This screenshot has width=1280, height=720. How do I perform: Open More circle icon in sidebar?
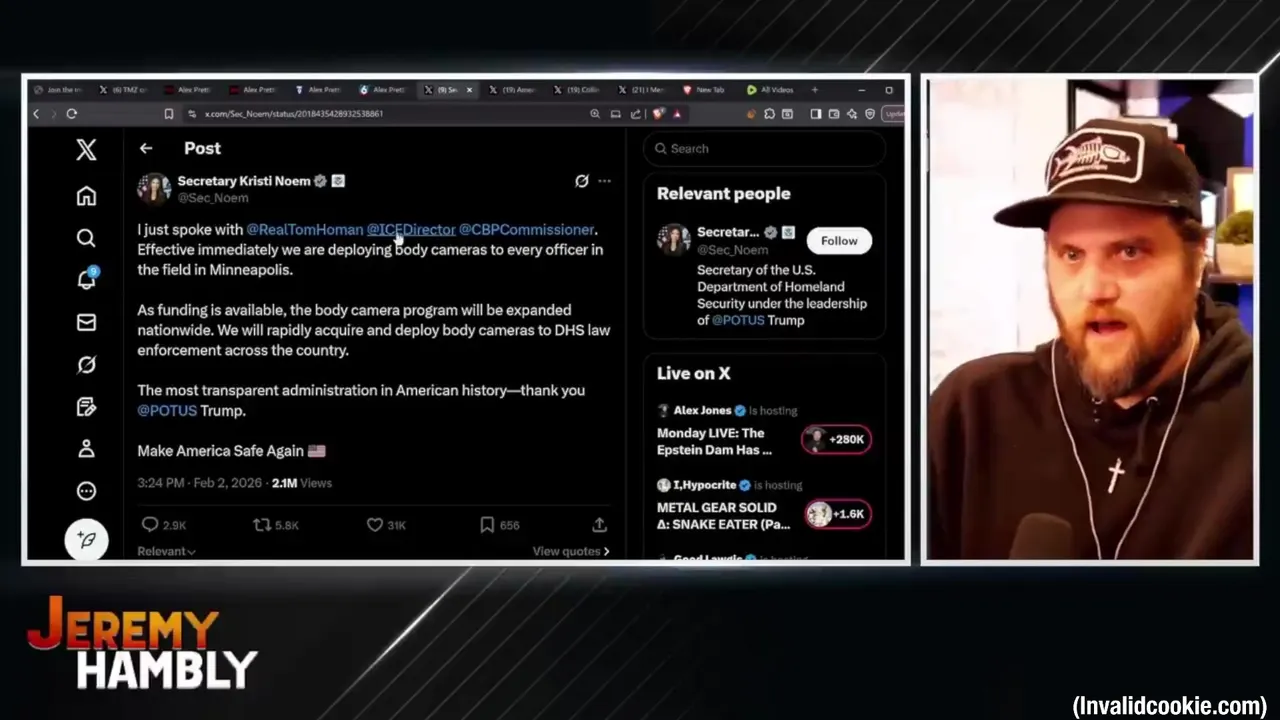86,491
